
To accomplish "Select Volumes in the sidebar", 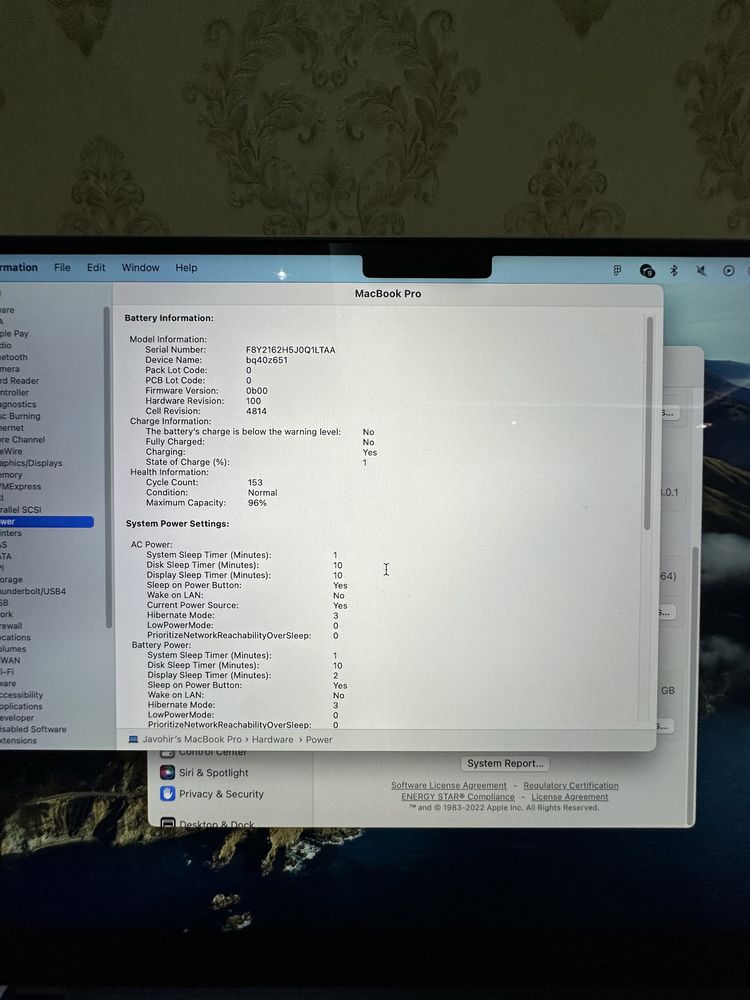I will 13,649.
